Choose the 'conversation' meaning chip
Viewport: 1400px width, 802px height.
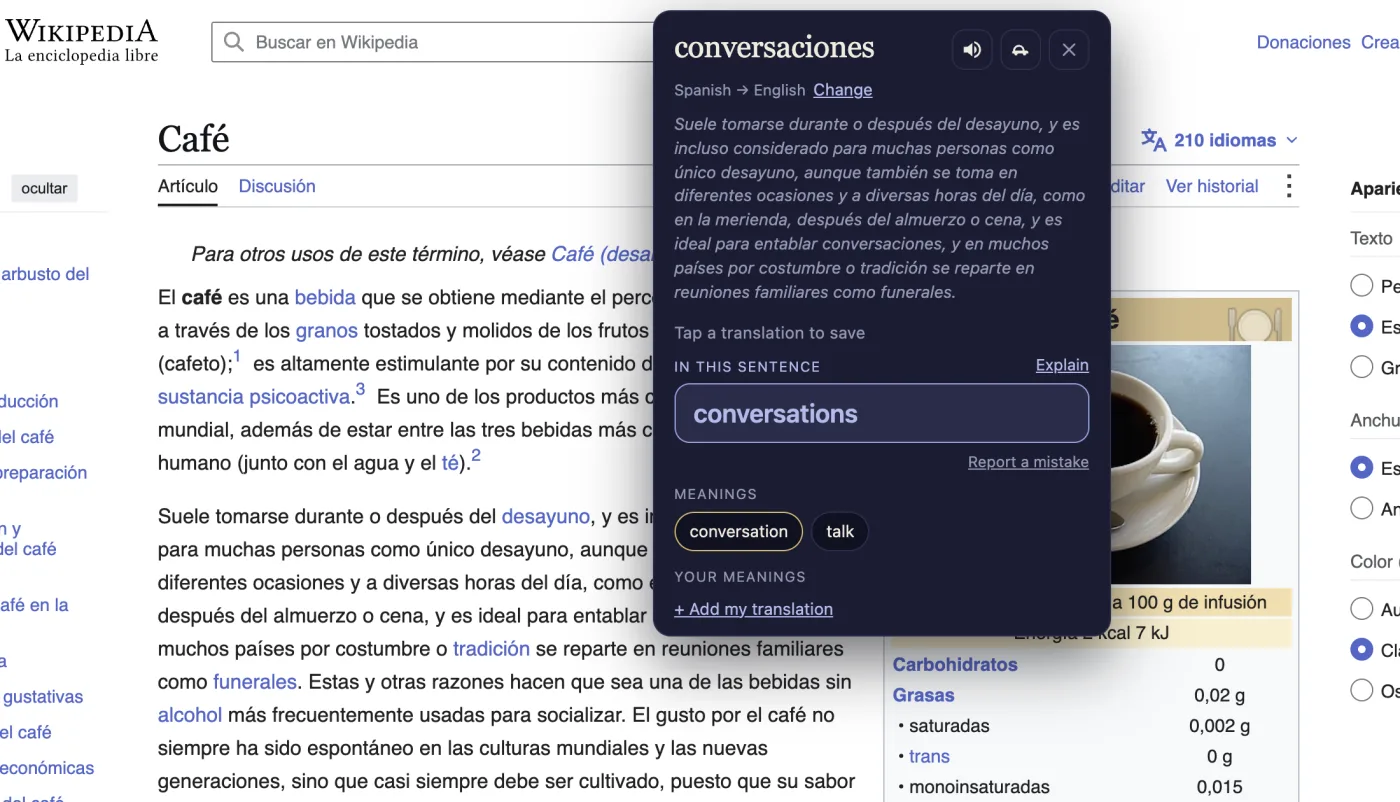[739, 532]
